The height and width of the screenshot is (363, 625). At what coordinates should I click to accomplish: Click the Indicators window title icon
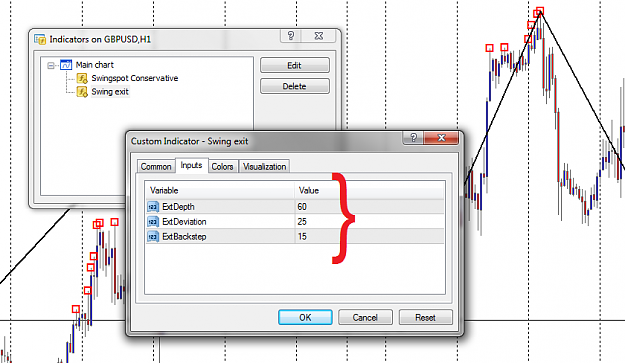pyautogui.click(x=40, y=39)
